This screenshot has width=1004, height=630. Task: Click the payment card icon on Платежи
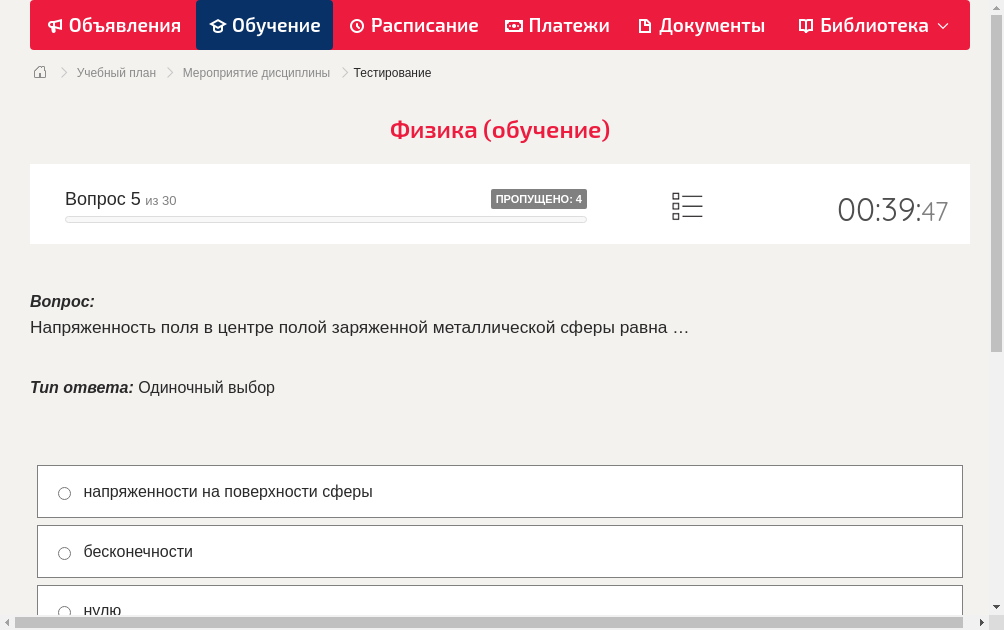pos(512,25)
